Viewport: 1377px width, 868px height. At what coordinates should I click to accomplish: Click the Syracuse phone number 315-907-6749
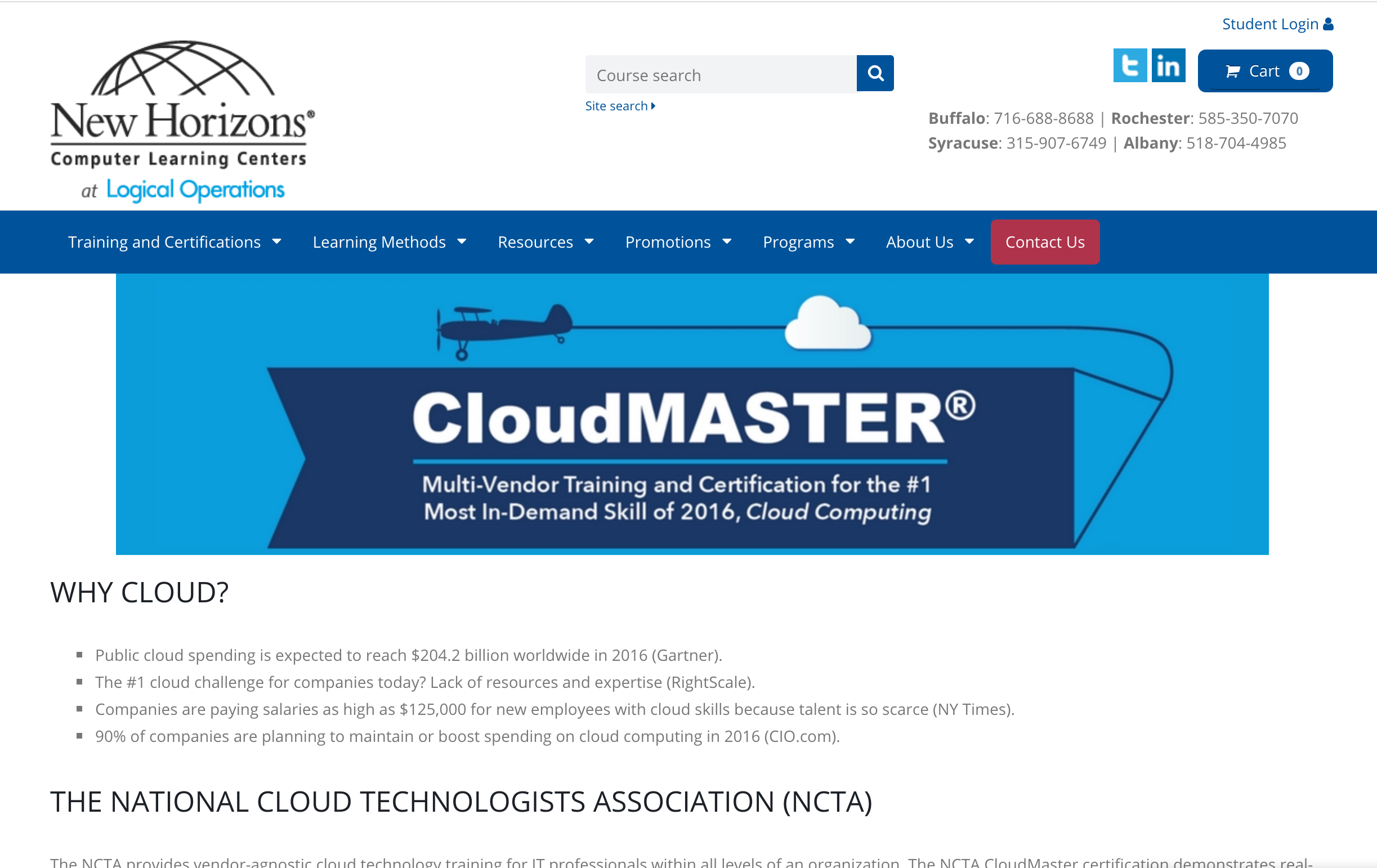click(1056, 143)
